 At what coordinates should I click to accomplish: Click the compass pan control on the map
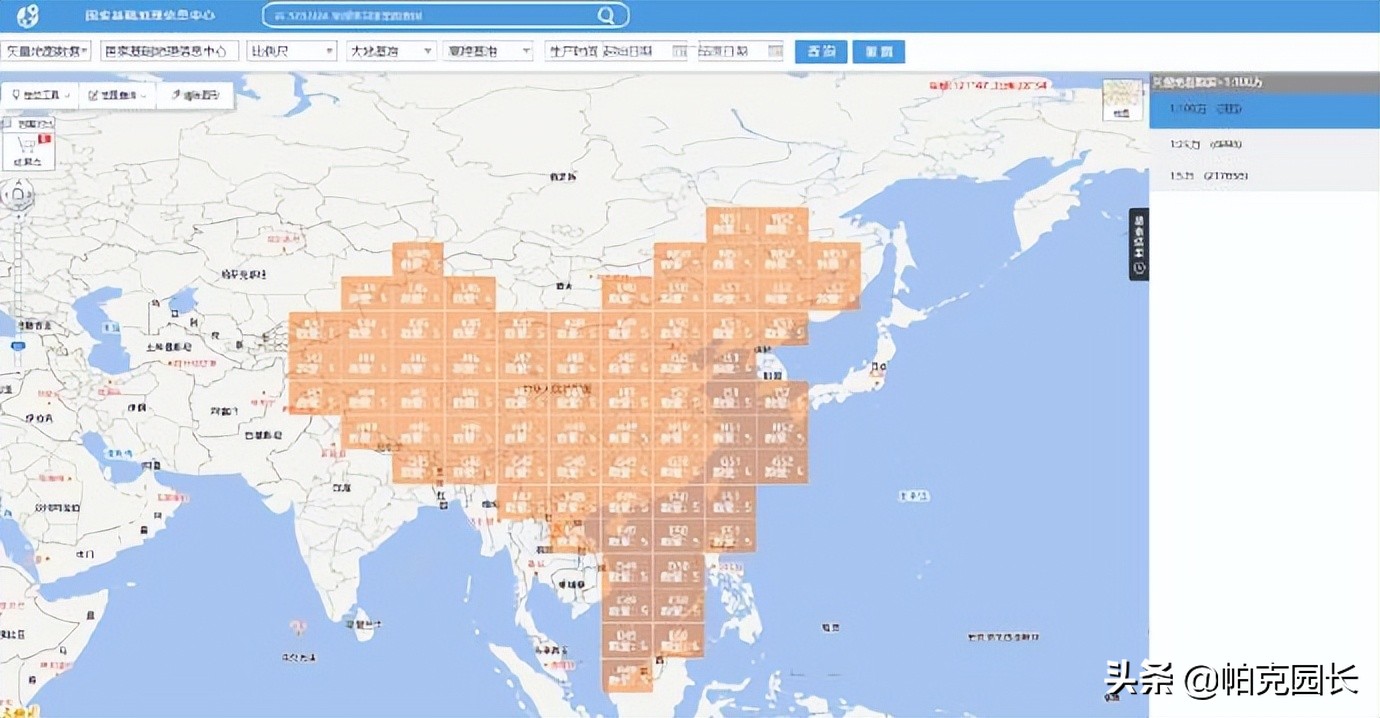(17, 193)
